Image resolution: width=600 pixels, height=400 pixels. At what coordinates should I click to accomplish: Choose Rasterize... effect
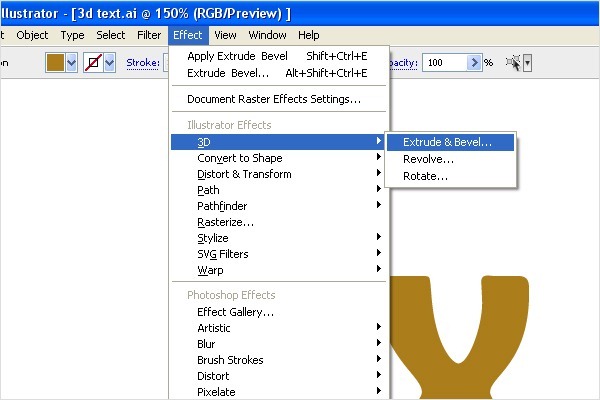278,222
